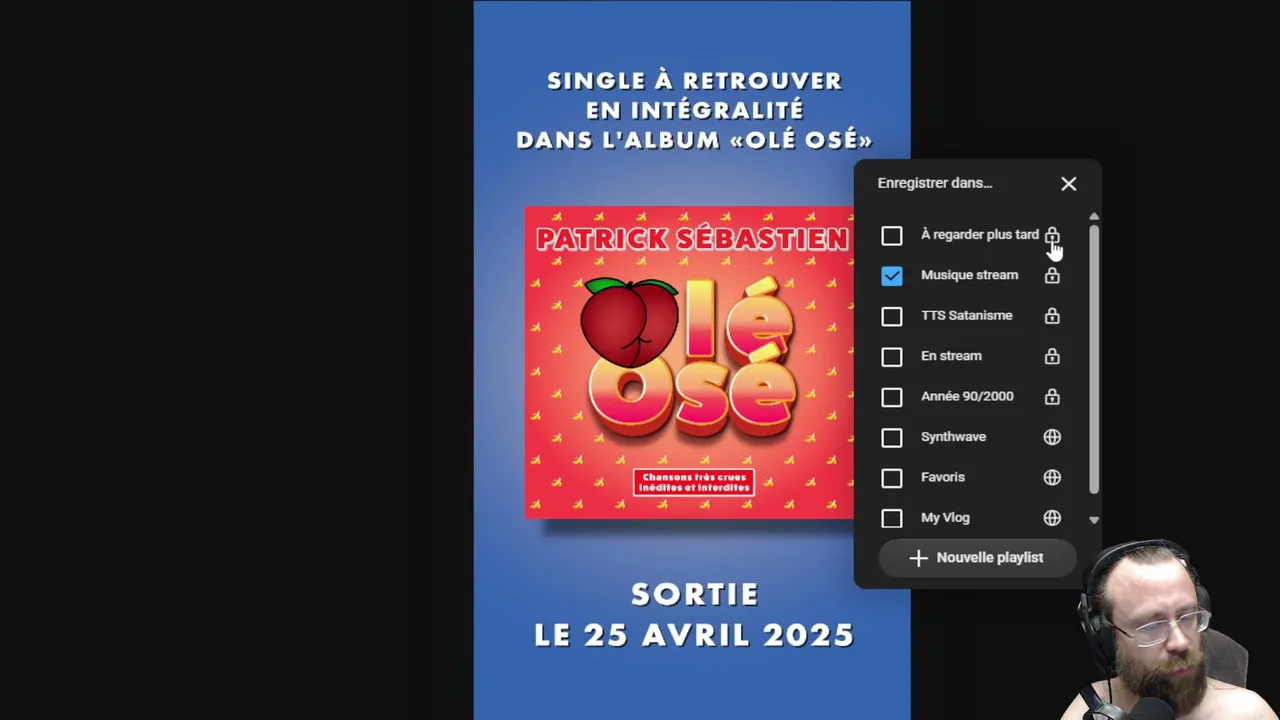Check the 'Synthwave' playlist box
The image size is (1280, 720).
click(x=892, y=438)
